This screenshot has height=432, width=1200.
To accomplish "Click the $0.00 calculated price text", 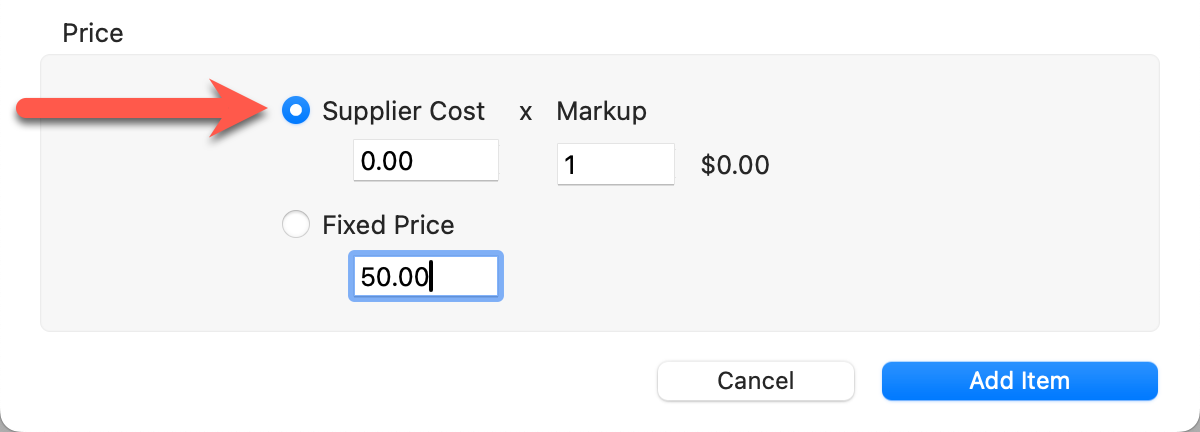I will coord(735,165).
